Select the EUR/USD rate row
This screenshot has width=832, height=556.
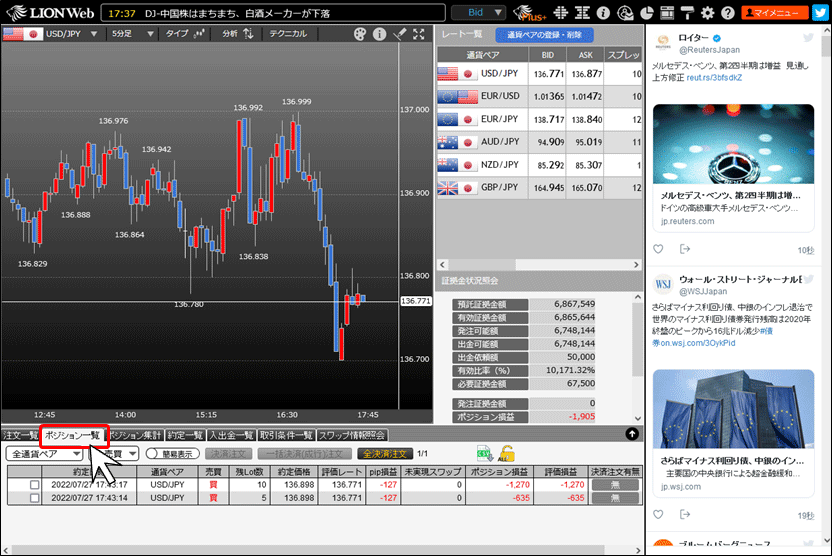pyautogui.click(x=539, y=96)
